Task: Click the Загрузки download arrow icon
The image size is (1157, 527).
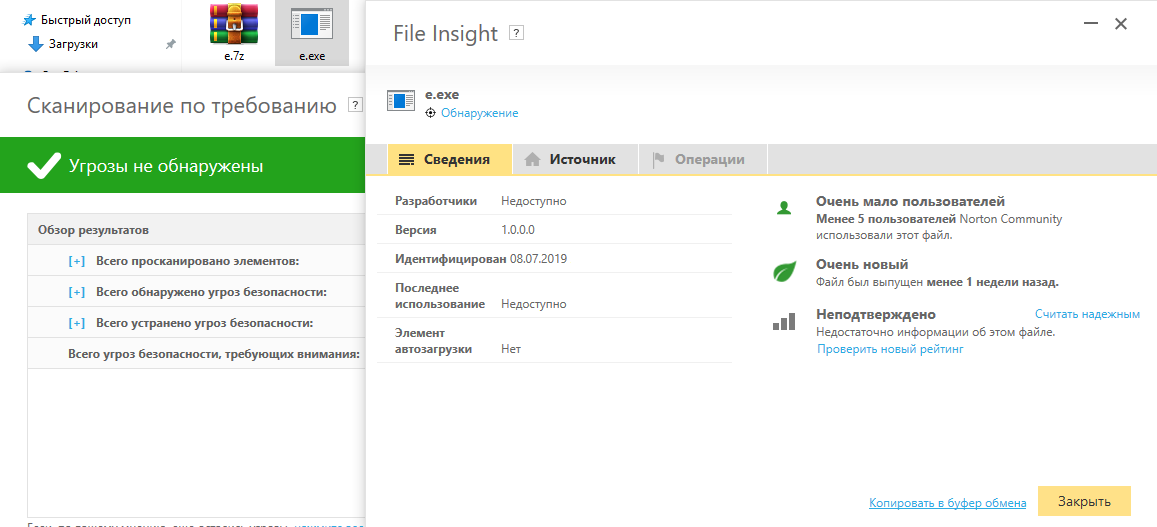Action: 35,44
